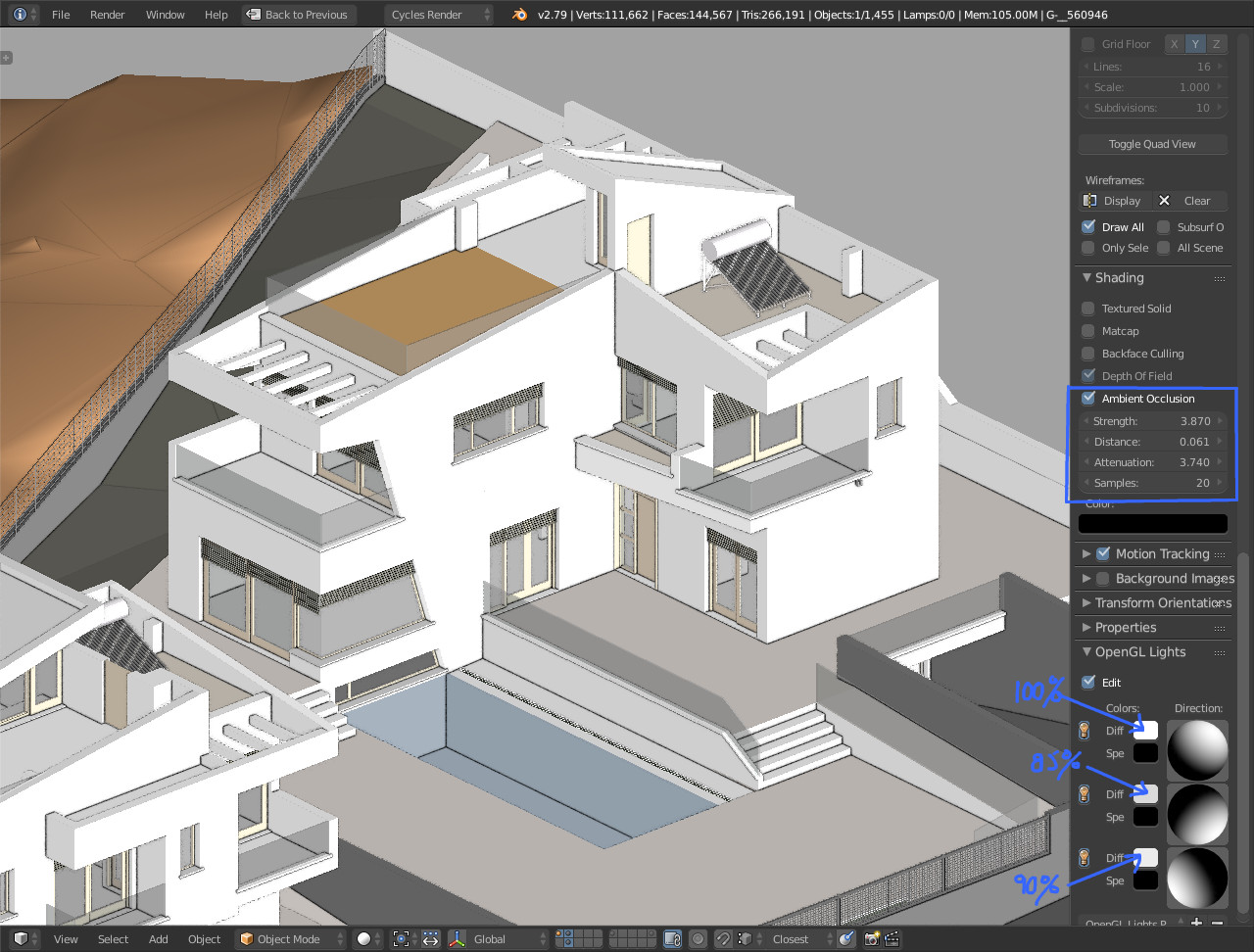Click the first OpenGL light bulb icon

[x=1084, y=731]
